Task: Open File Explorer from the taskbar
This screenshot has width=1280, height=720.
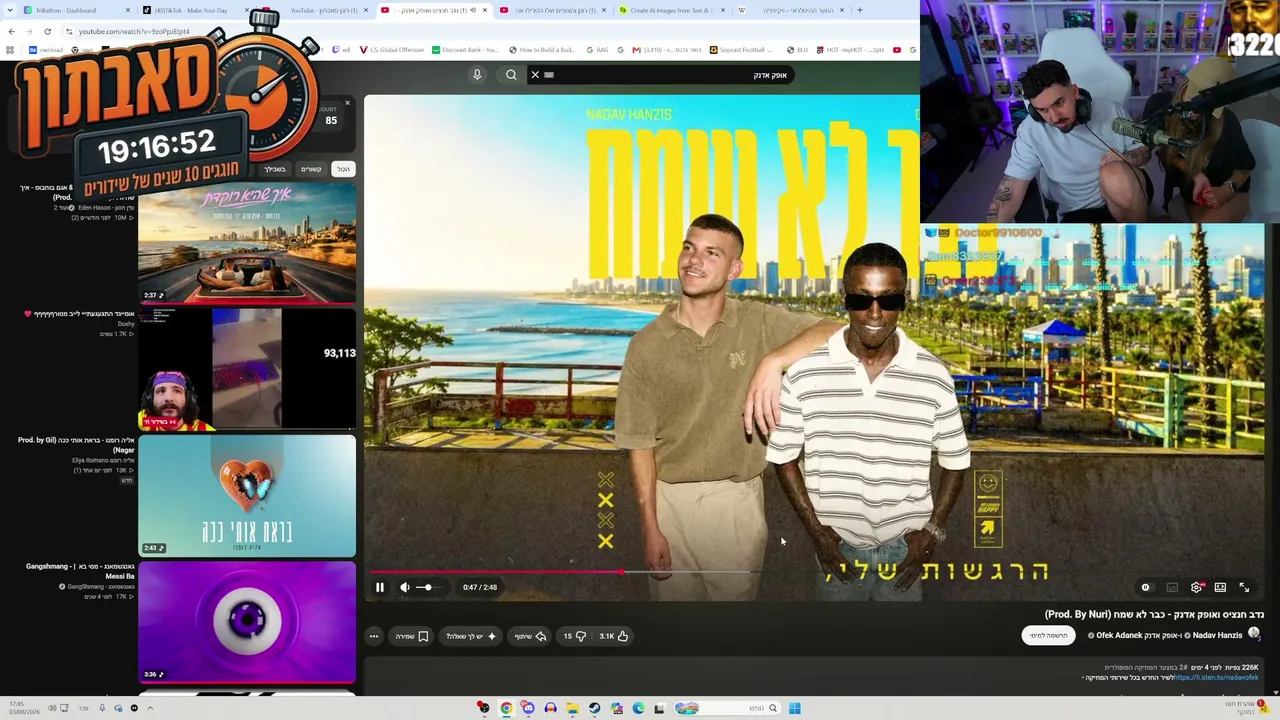Action: [x=572, y=708]
